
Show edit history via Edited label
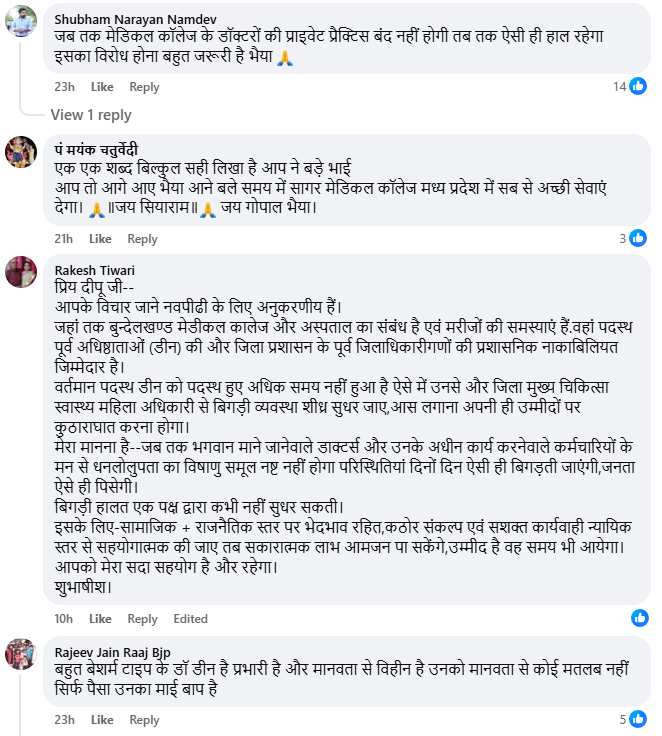190,619
